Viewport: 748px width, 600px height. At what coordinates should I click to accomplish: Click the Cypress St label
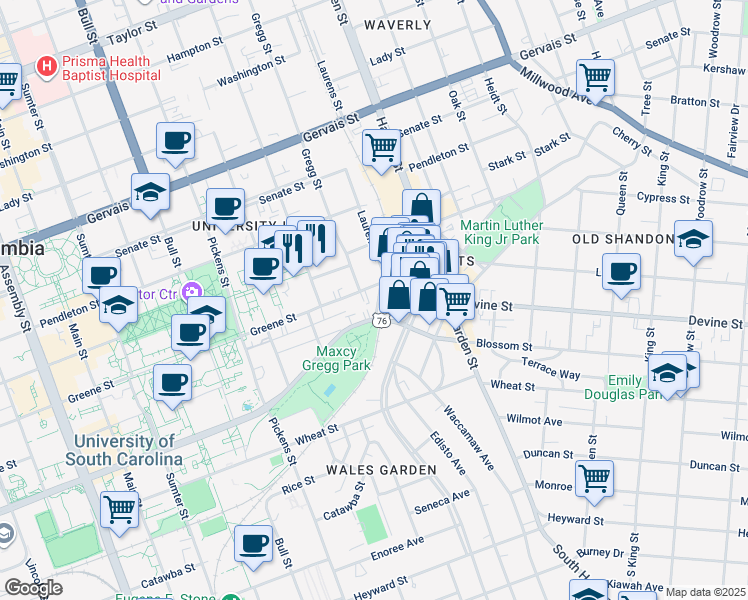coord(663,197)
